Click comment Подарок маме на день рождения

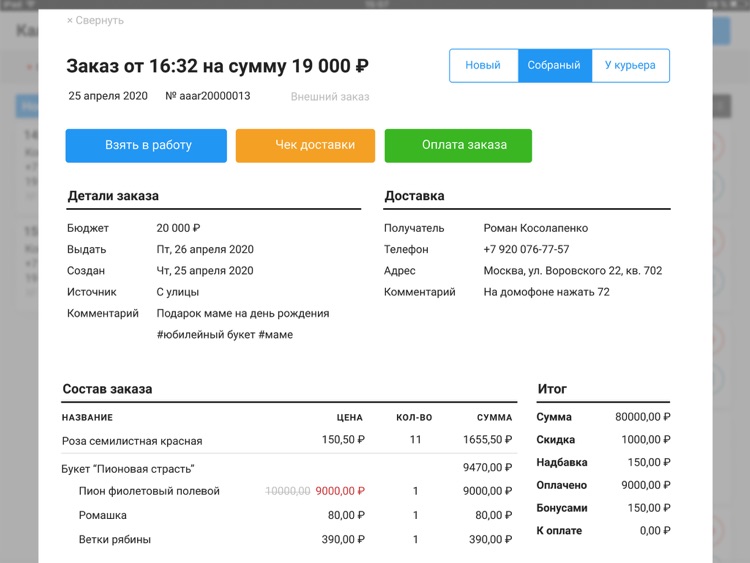coord(243,313)
